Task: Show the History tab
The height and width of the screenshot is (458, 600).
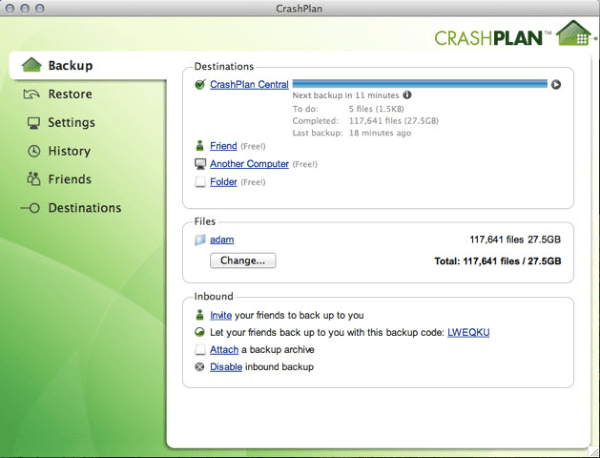Action: (x=69, y=151)
